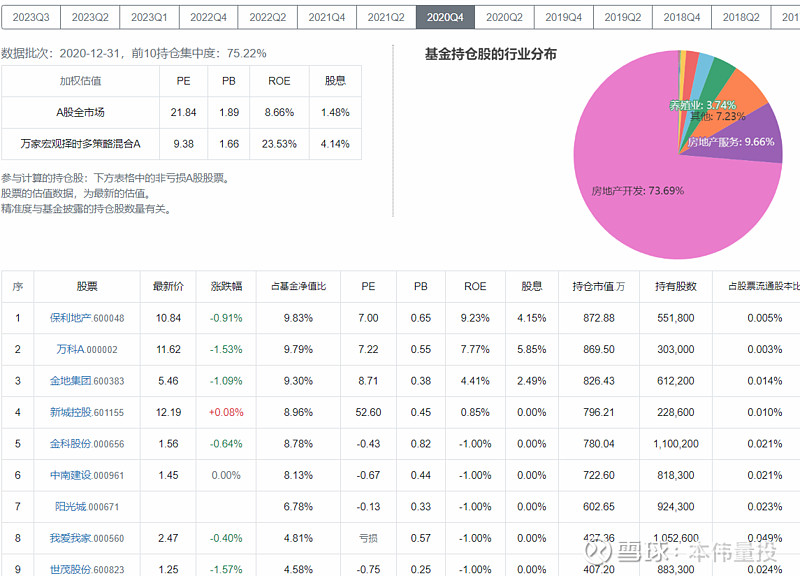Switch to the 2019Q2 tab
The width and height of the screenshot is (800, 576).
point(622,17)
